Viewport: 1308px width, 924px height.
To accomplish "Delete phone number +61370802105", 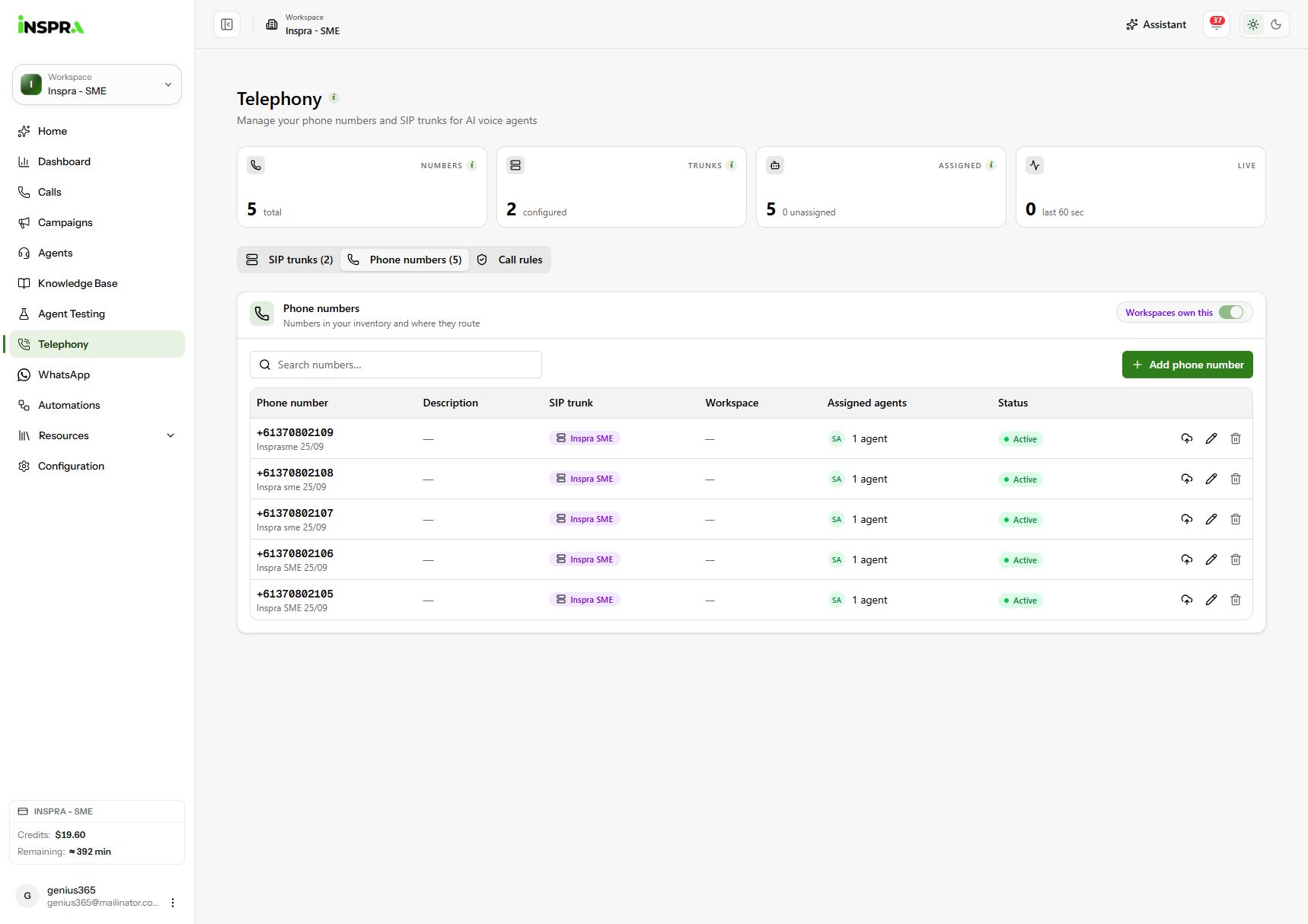I will tap(1236, 600).
